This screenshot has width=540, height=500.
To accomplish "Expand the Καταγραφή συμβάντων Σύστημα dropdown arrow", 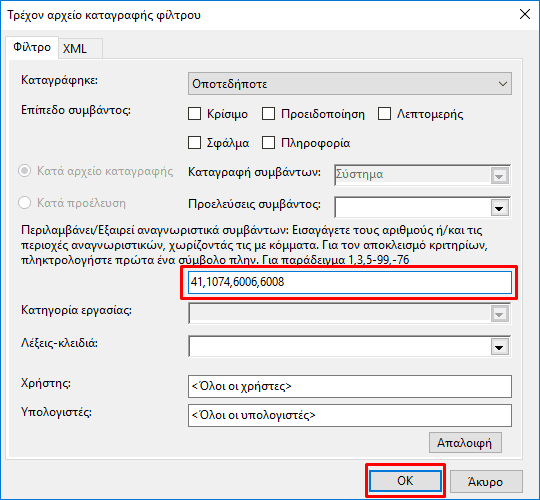I will point(499,176).
